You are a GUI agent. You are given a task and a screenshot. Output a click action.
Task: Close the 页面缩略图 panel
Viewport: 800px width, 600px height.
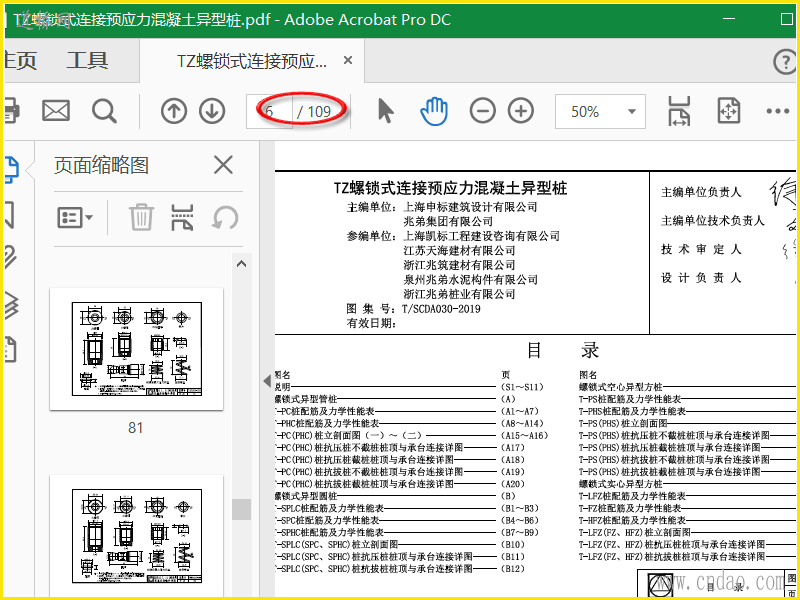(223, 165)
